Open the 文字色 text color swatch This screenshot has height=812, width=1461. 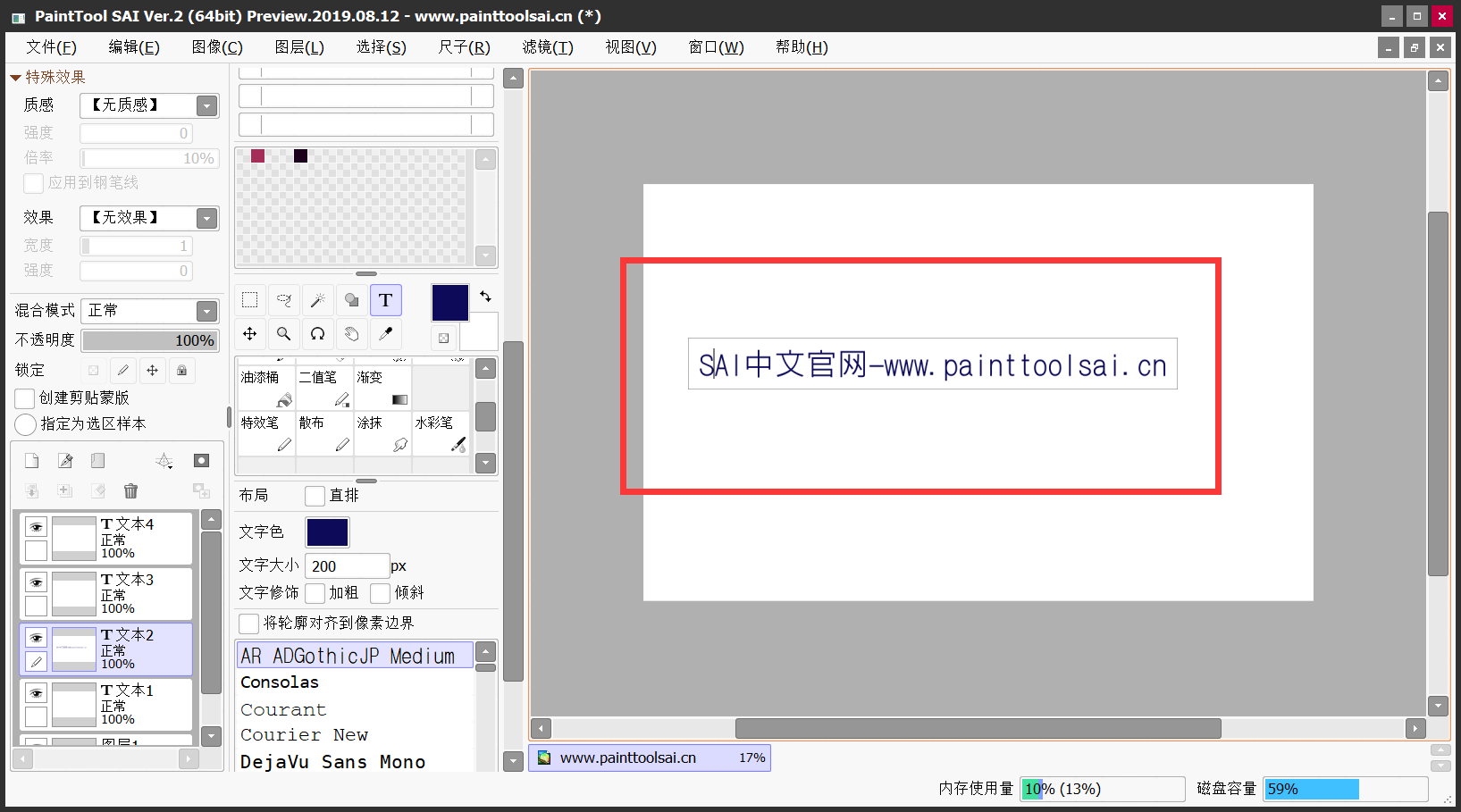(x=328, y=532)
